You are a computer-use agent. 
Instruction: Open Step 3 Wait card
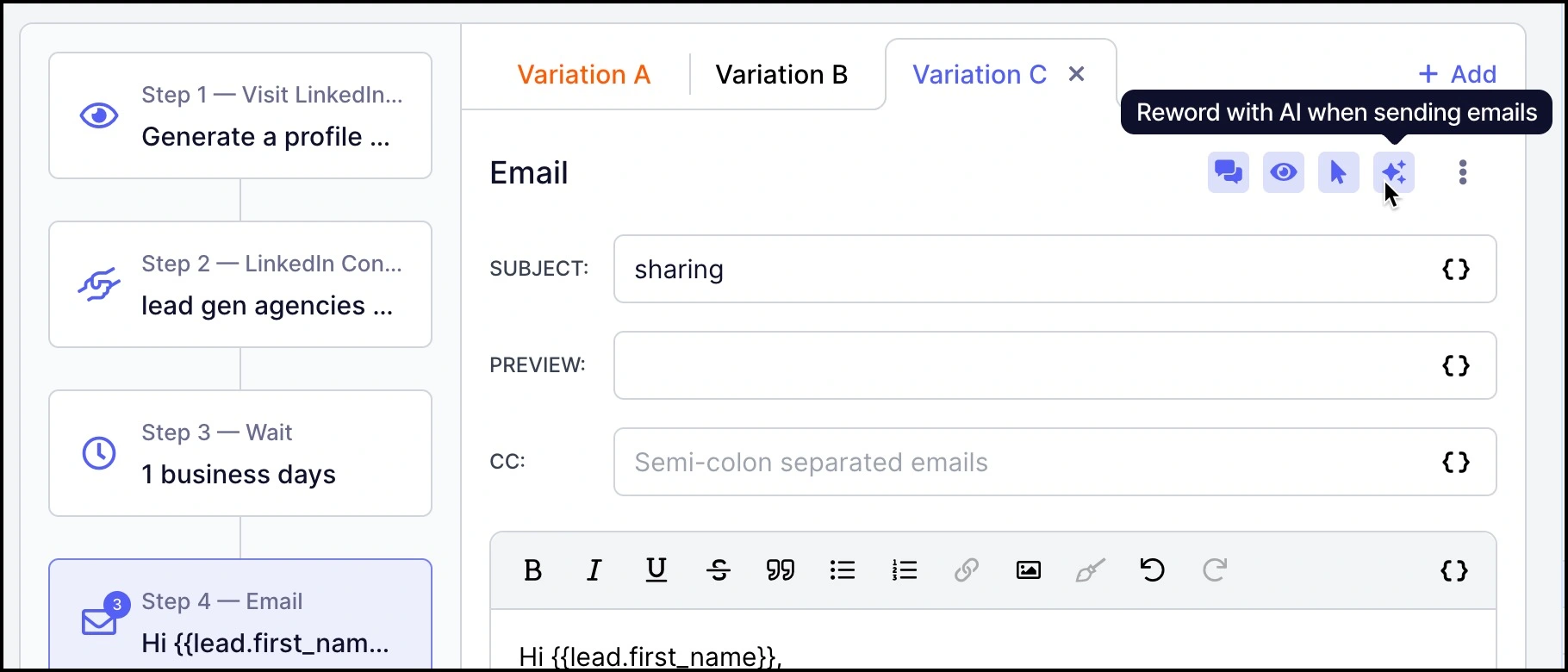(240, 453)
